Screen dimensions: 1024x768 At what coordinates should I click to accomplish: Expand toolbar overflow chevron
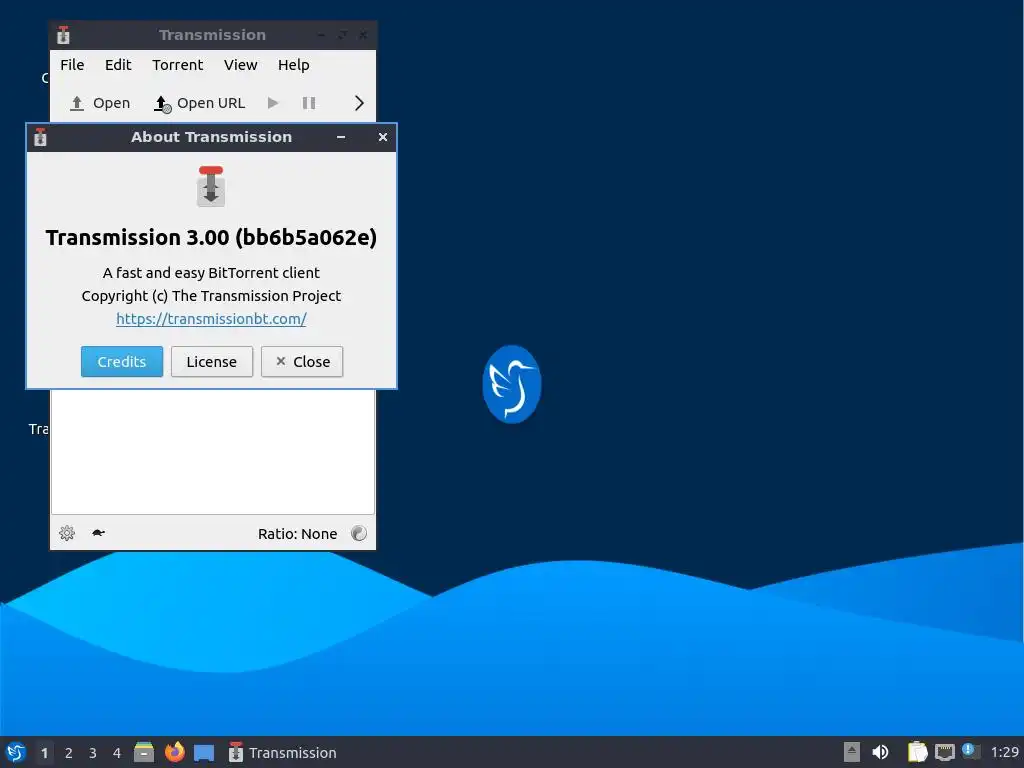pos(359,103)
